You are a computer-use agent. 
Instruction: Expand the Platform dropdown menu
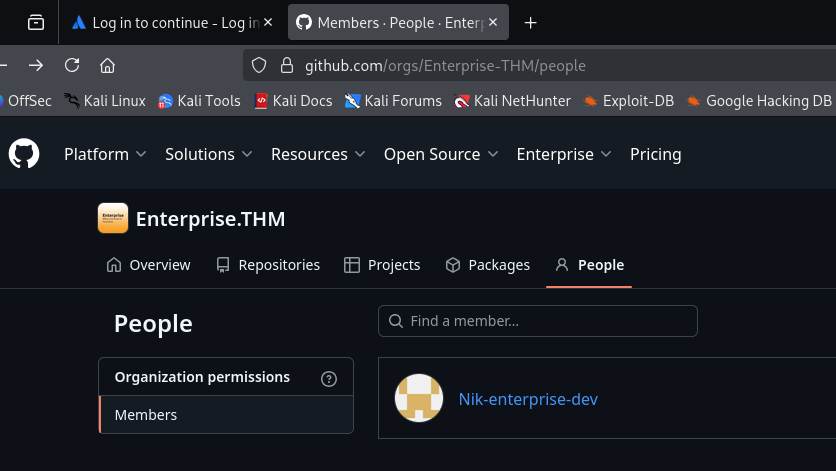coord(105,154)
